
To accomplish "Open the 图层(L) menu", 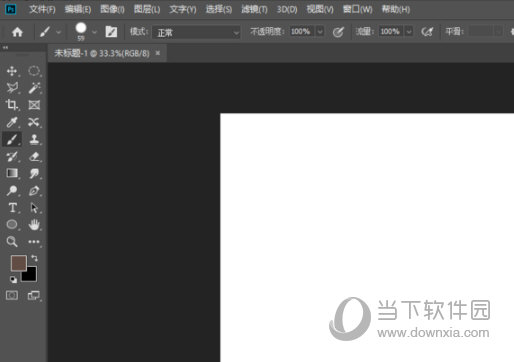I will (147, 9).
